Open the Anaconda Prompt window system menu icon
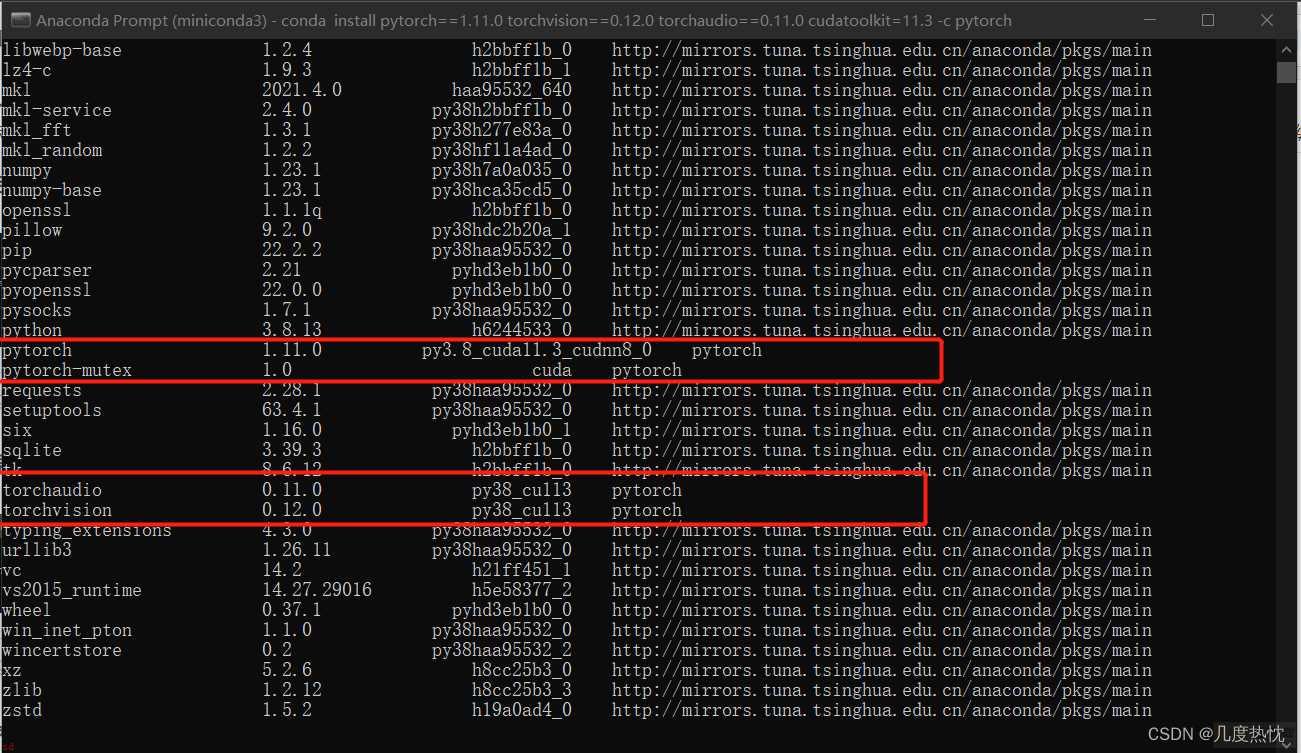This screenshot has height=753, width=1301. click(18, 20)
